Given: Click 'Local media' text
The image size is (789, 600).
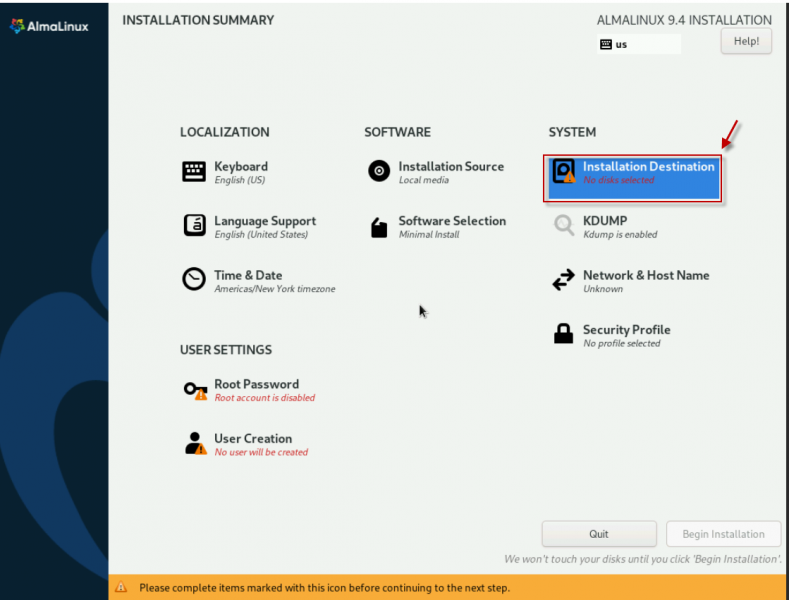Looking at the screenshot, I should coord(423,180).
